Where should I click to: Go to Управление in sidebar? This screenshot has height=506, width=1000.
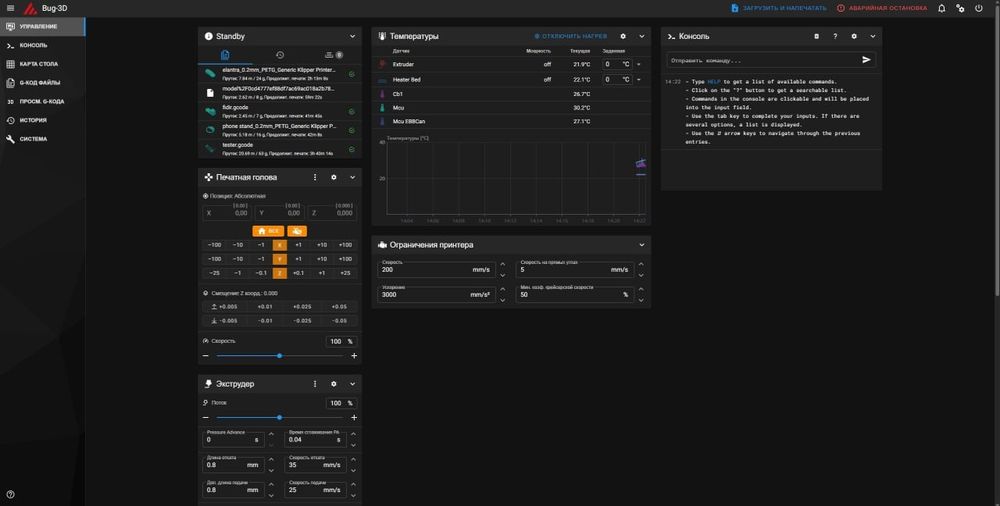(42, 27)
